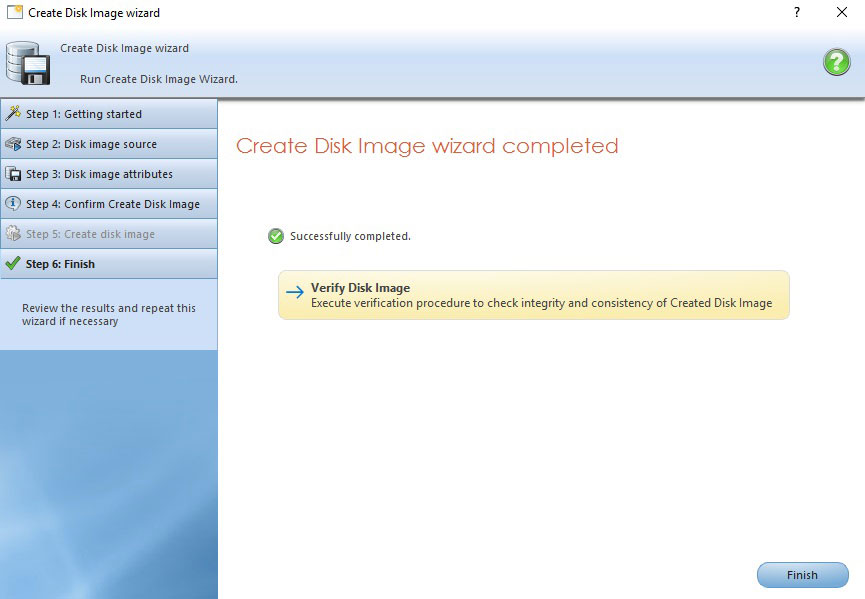This screenshot has width=865, height=599.
Task: Start the Verify Disk Image action
Action: tap(533, 293)
